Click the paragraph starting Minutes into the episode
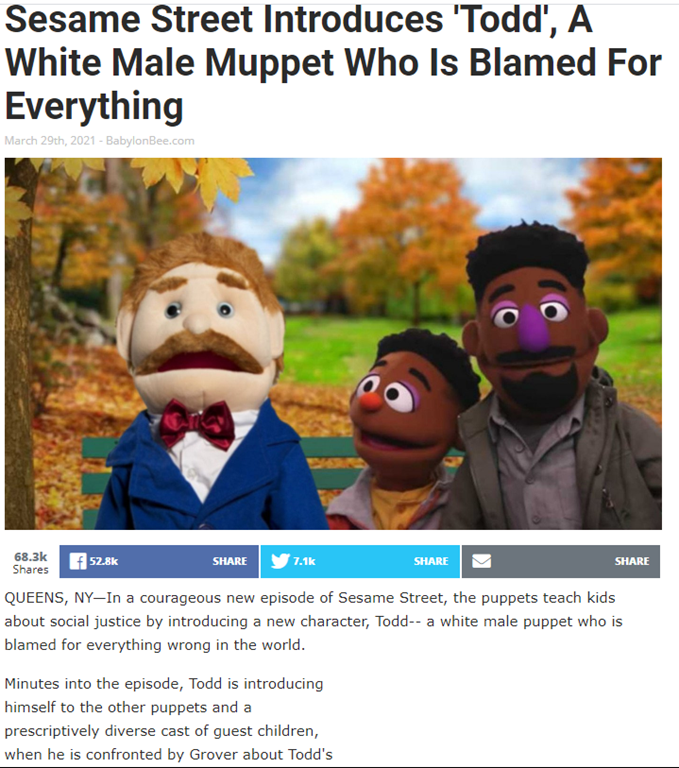 (169, 719)
